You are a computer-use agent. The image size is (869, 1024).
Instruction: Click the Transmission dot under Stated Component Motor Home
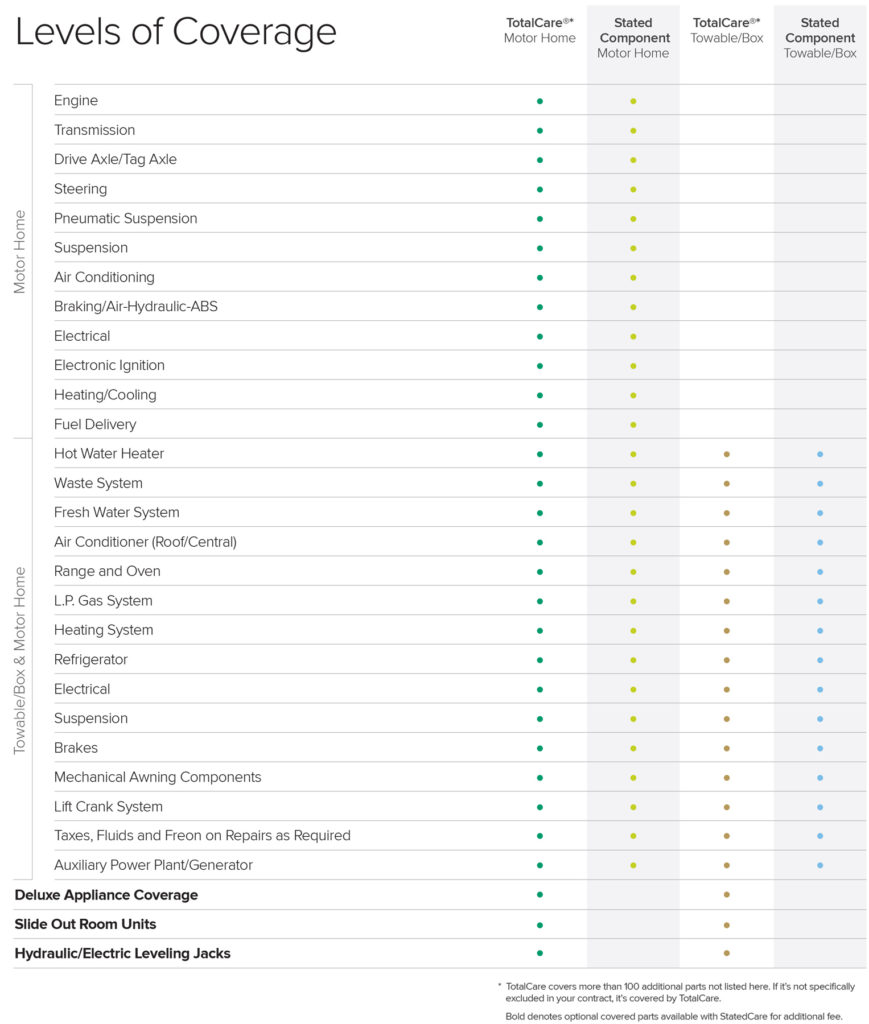point(633,130)
